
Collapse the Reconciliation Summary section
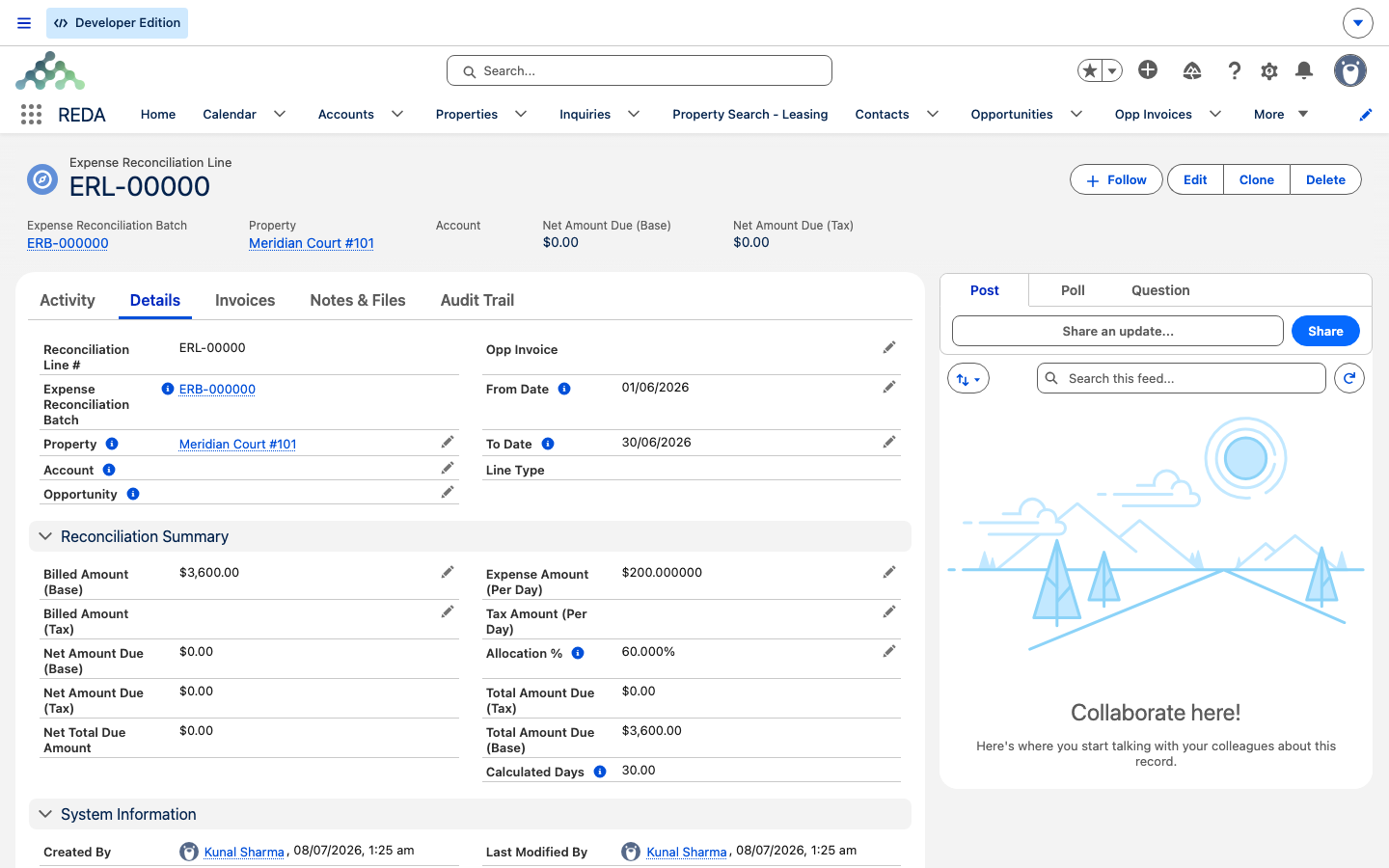point(45,536)
